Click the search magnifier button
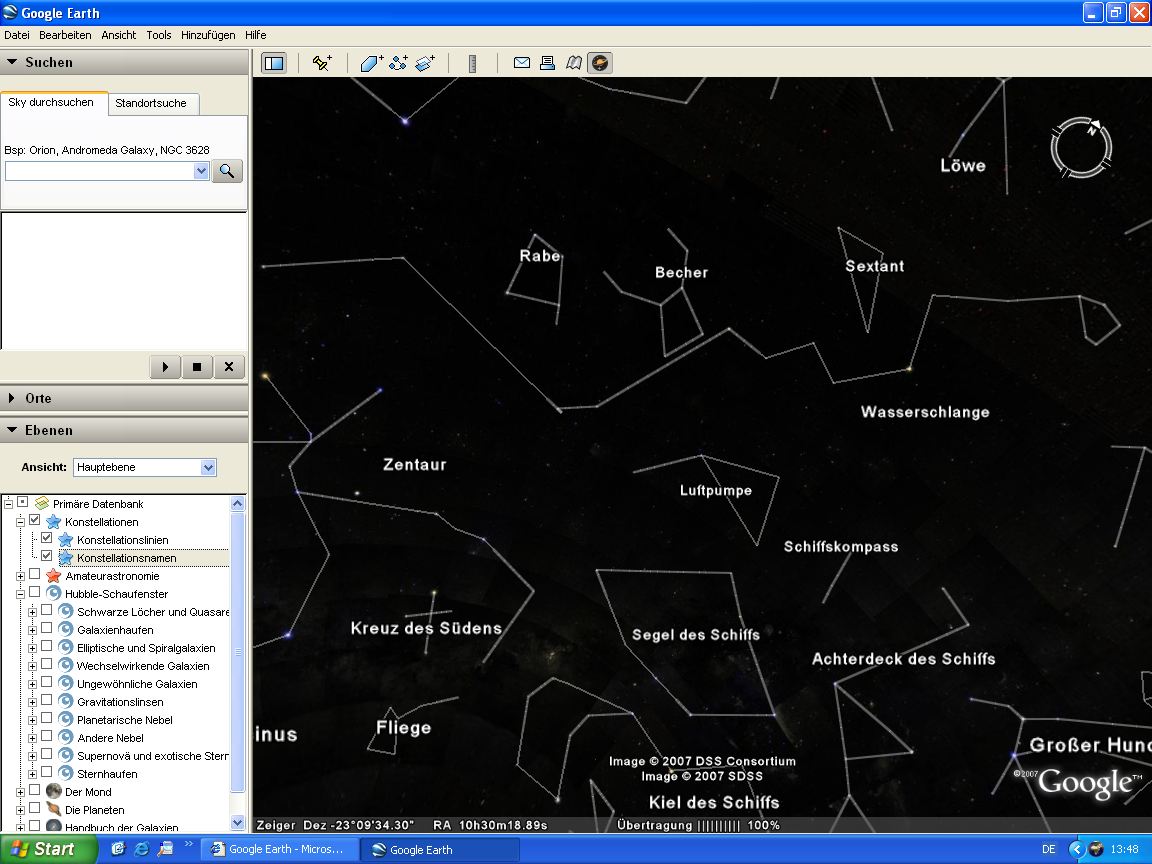 point(227,171)
